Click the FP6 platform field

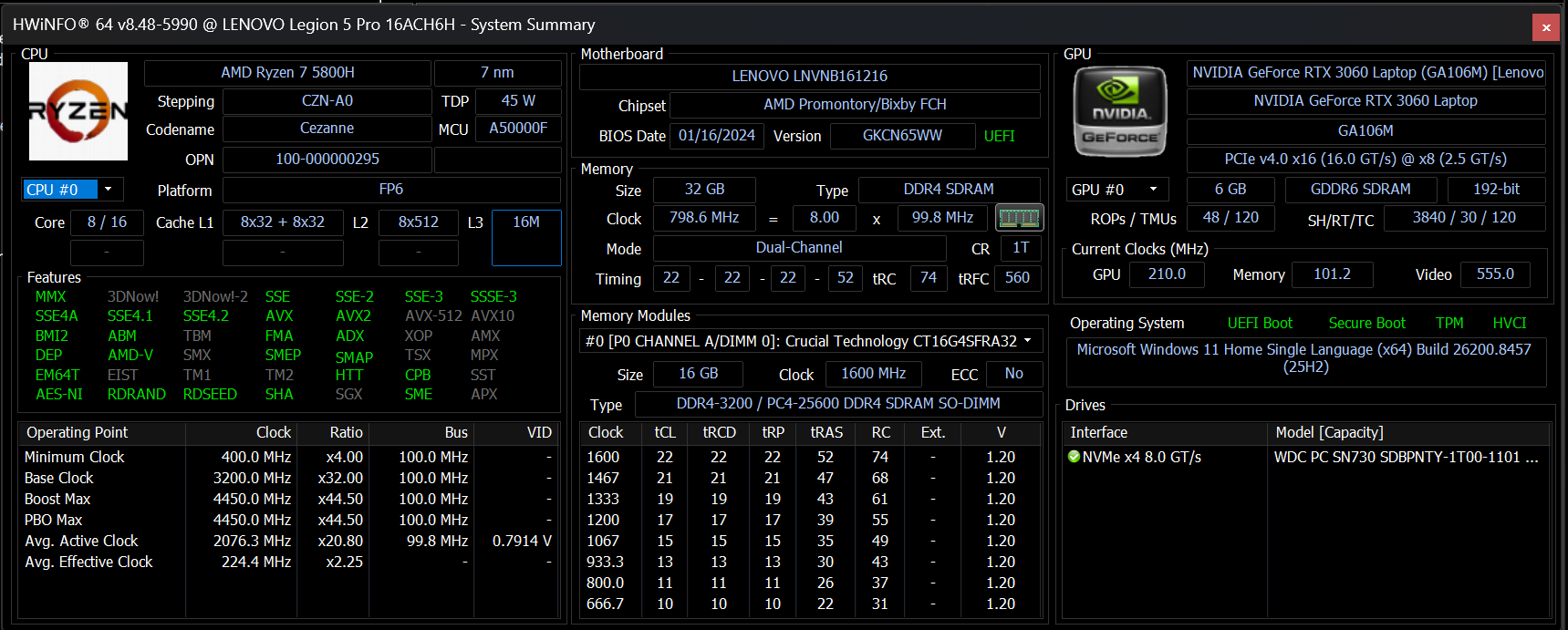[x=391, y=190]
